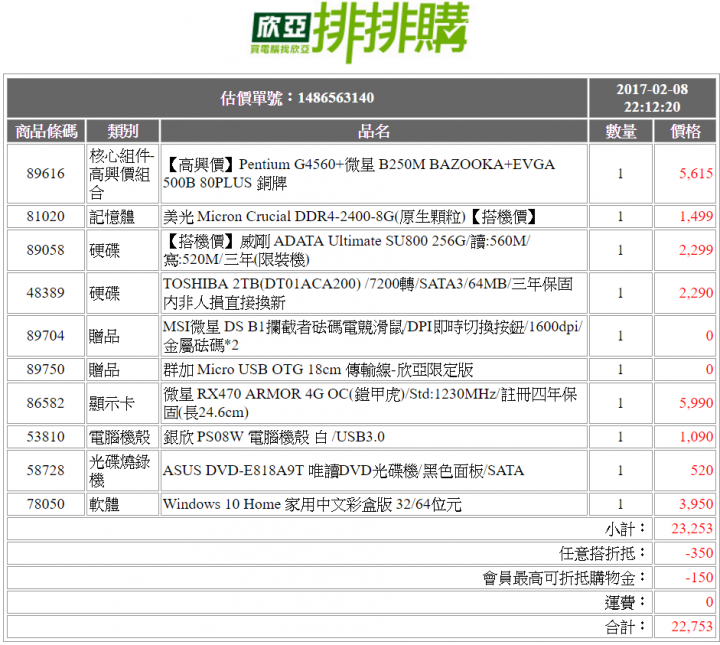Click barcode 89058
Screen dimensions: 720x645
pos(45,250)
